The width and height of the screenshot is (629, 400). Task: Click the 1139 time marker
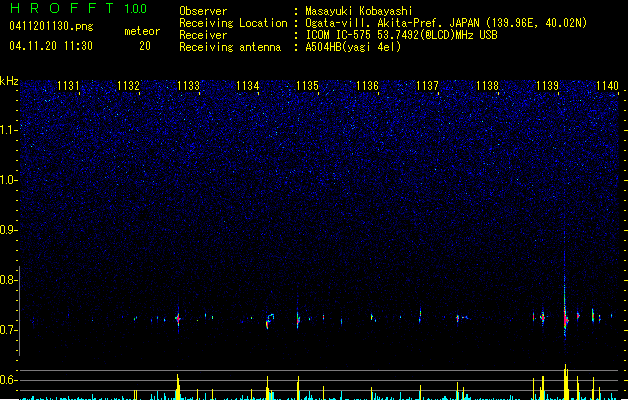[x=547, y=86]
